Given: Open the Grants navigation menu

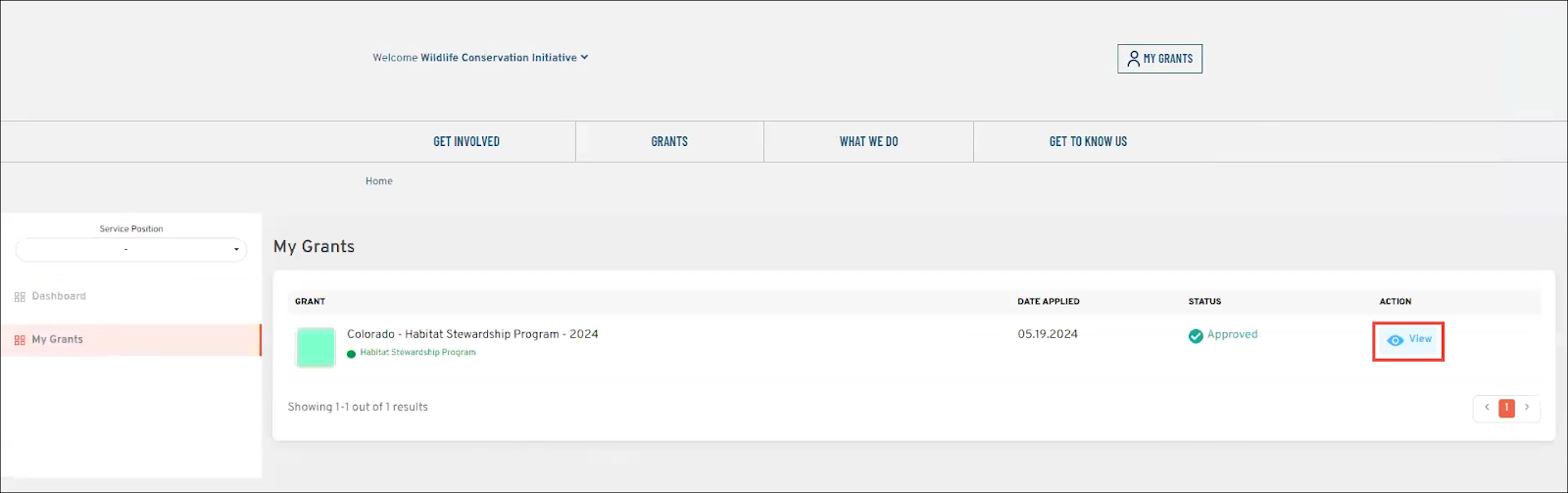Looking at the screenshot, I should click(669, 142).
